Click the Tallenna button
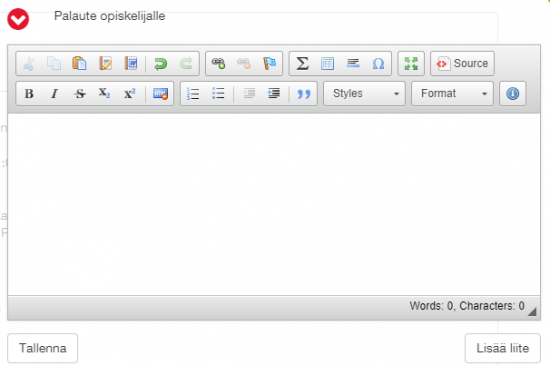The width and height of the screenshot is (550, 366). (x=42, y=348)
